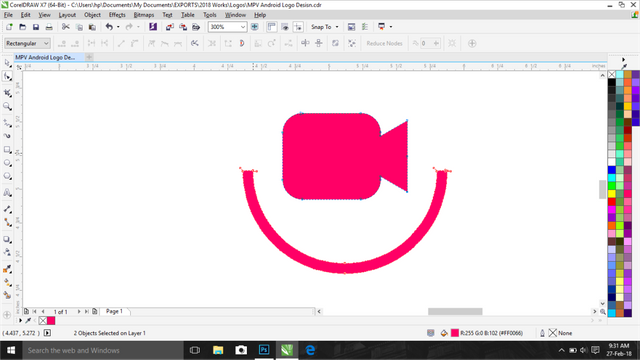640x360 pixels.
Task: Toggle full-screen preview icon
Action: click(x=254, y=27)
